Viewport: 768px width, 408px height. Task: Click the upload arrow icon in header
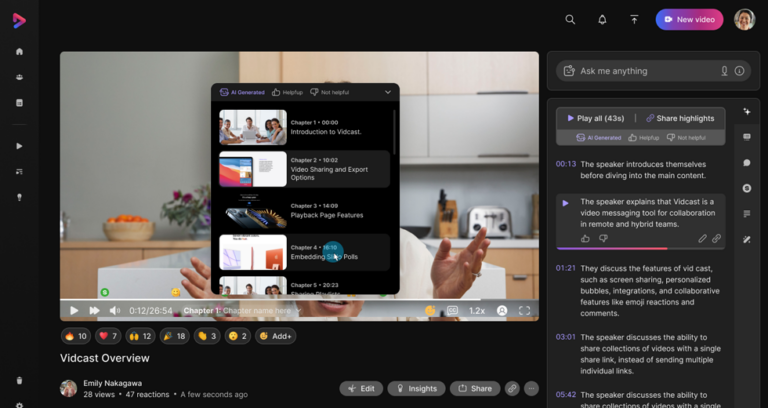[x=634, y=19]
